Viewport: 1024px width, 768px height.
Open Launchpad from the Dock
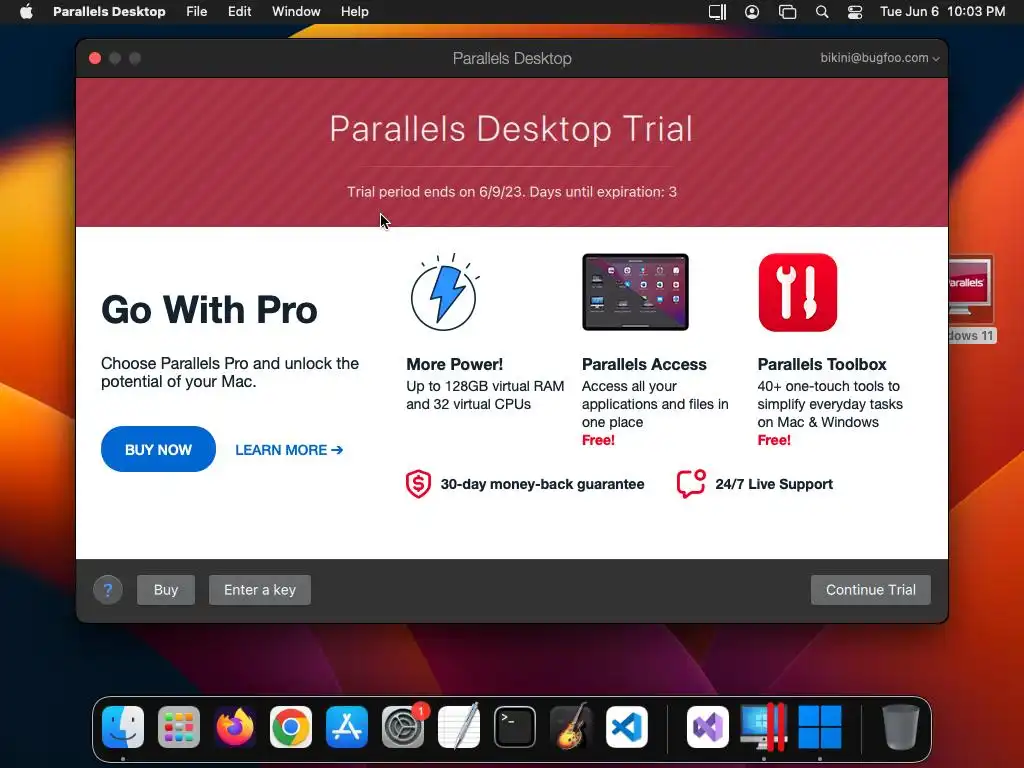click(179, 727)
